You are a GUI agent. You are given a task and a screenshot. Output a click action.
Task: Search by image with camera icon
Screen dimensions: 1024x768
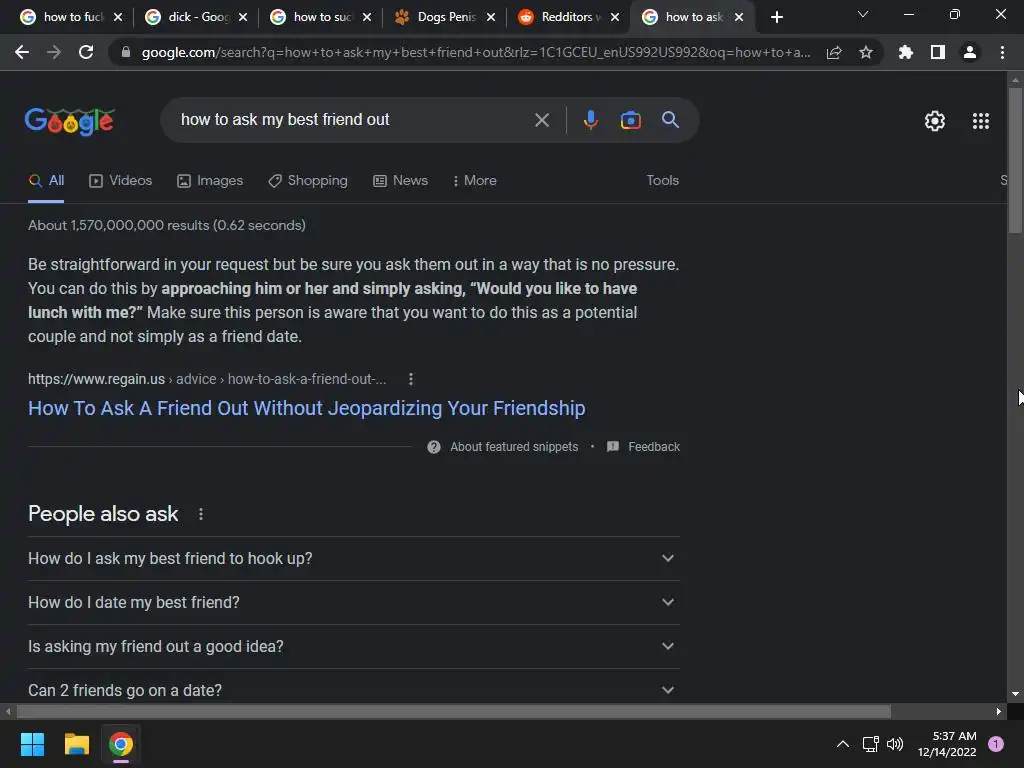[630, 120]
